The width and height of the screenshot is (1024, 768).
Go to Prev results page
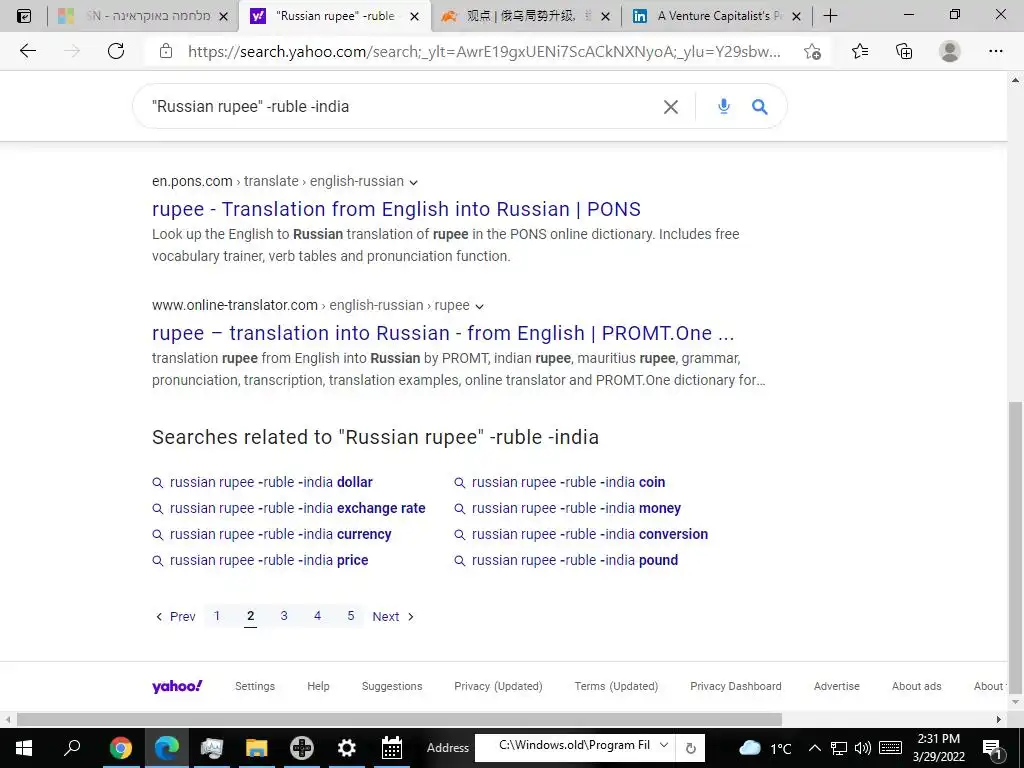click(x=175, y=616)
